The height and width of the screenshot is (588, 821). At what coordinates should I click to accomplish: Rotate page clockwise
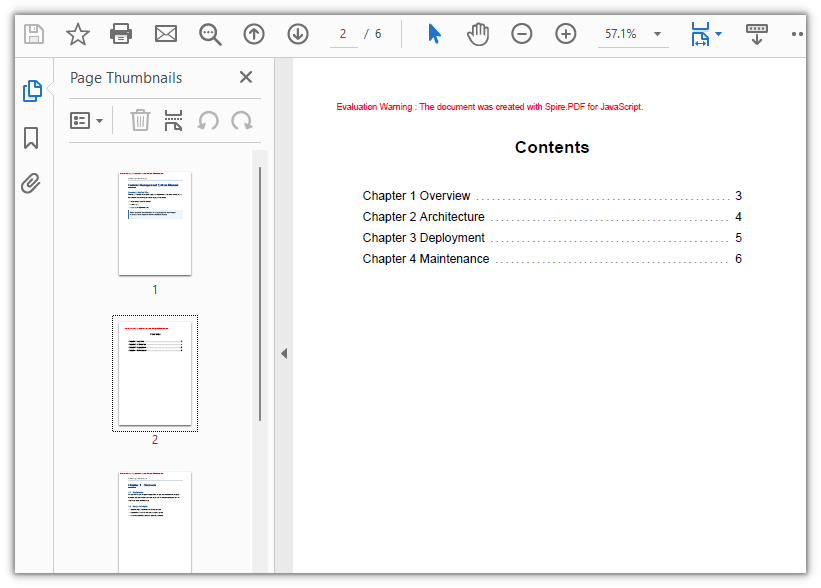pos(242,120)
